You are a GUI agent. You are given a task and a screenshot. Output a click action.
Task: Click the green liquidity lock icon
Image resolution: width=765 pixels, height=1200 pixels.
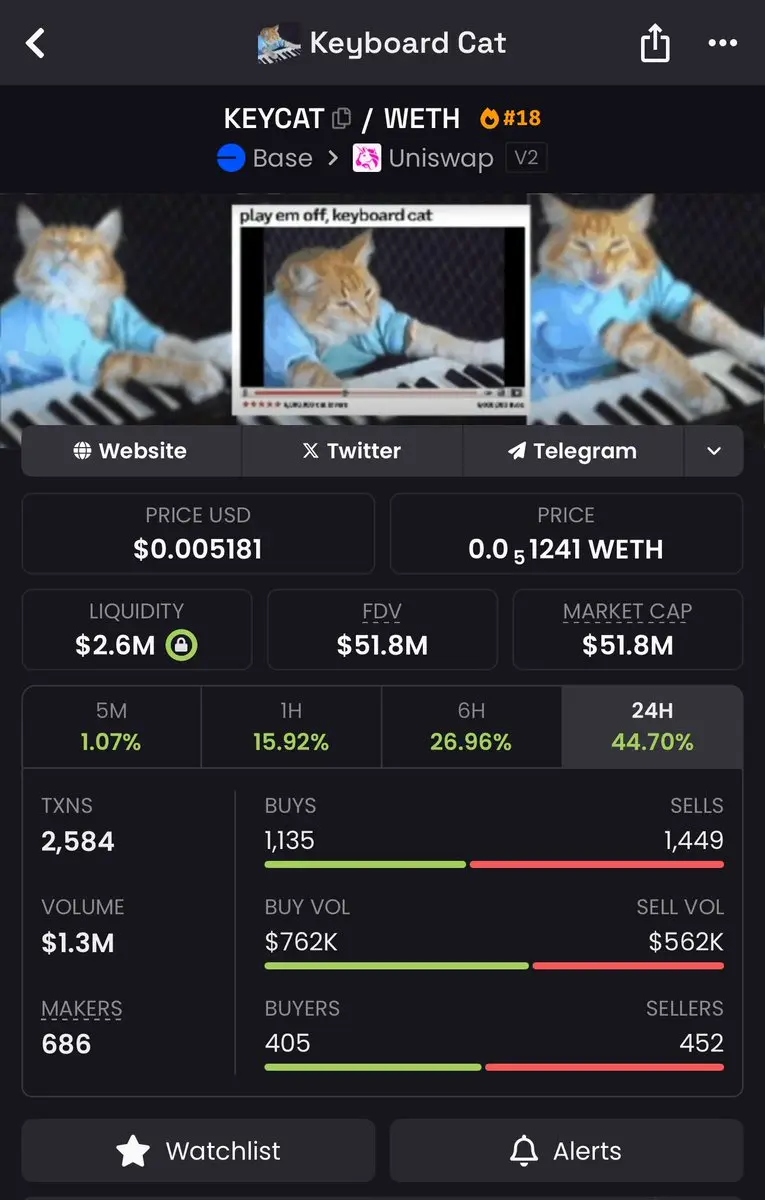pyautogui.click(x=181, y=645)
